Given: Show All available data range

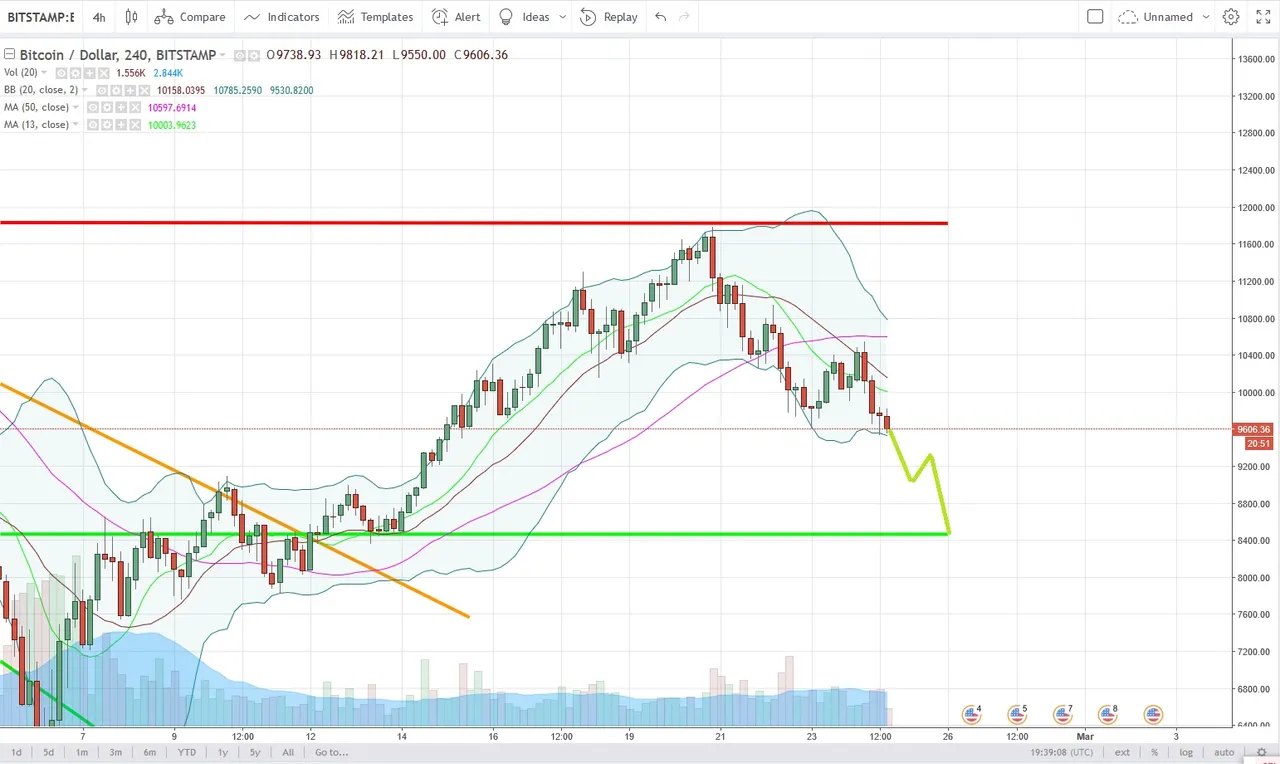Looking at the screenshot, I should tap(288, 752).
